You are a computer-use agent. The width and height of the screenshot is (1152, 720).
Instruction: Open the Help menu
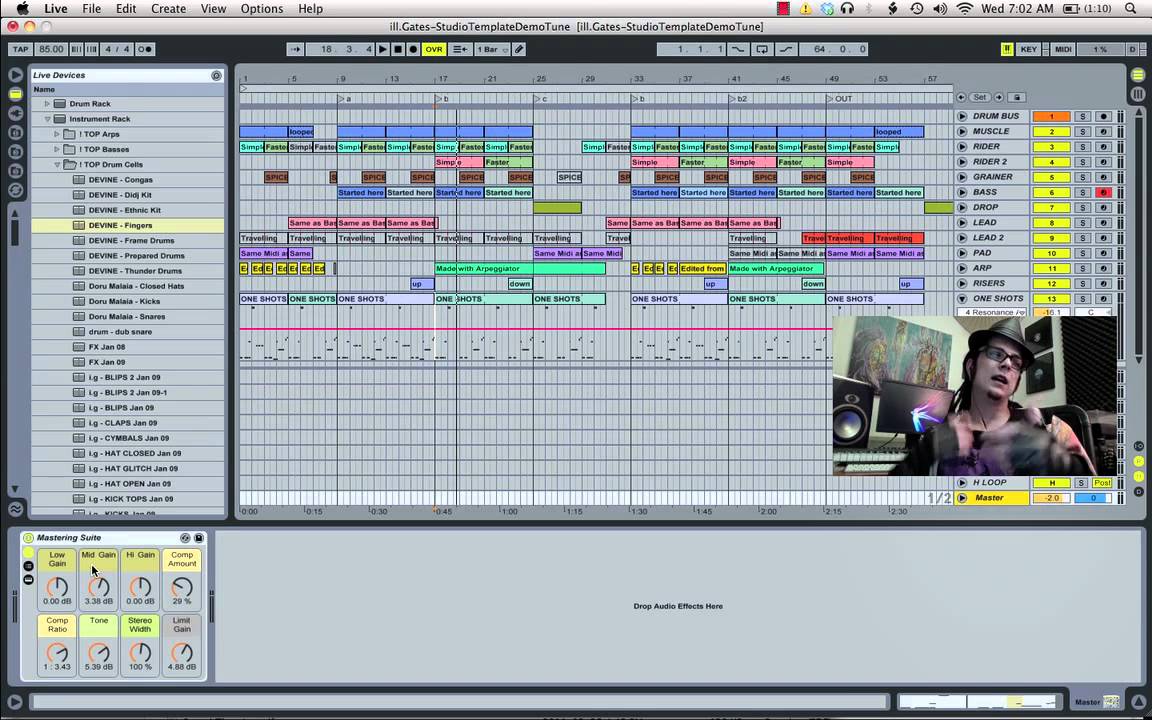pos(310,9)
